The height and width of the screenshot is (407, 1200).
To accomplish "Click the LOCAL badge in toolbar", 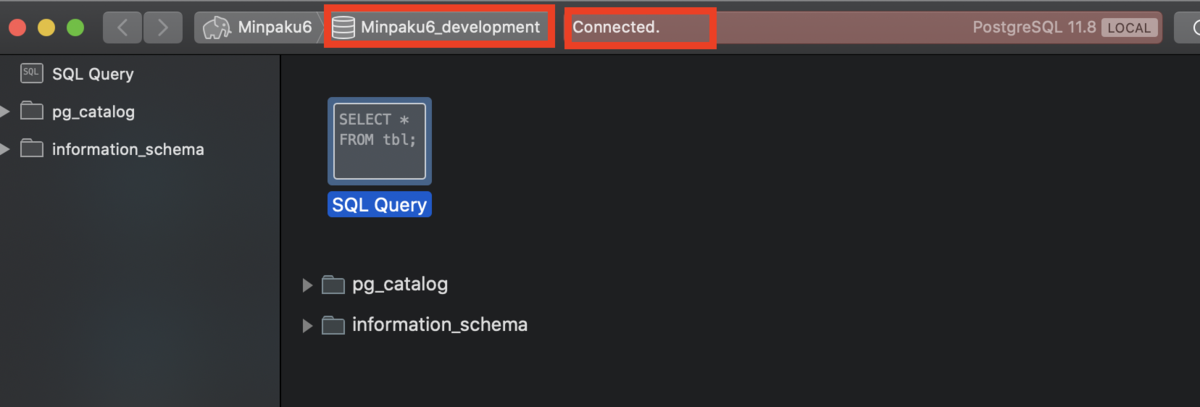I will [x=1129, y=28].
